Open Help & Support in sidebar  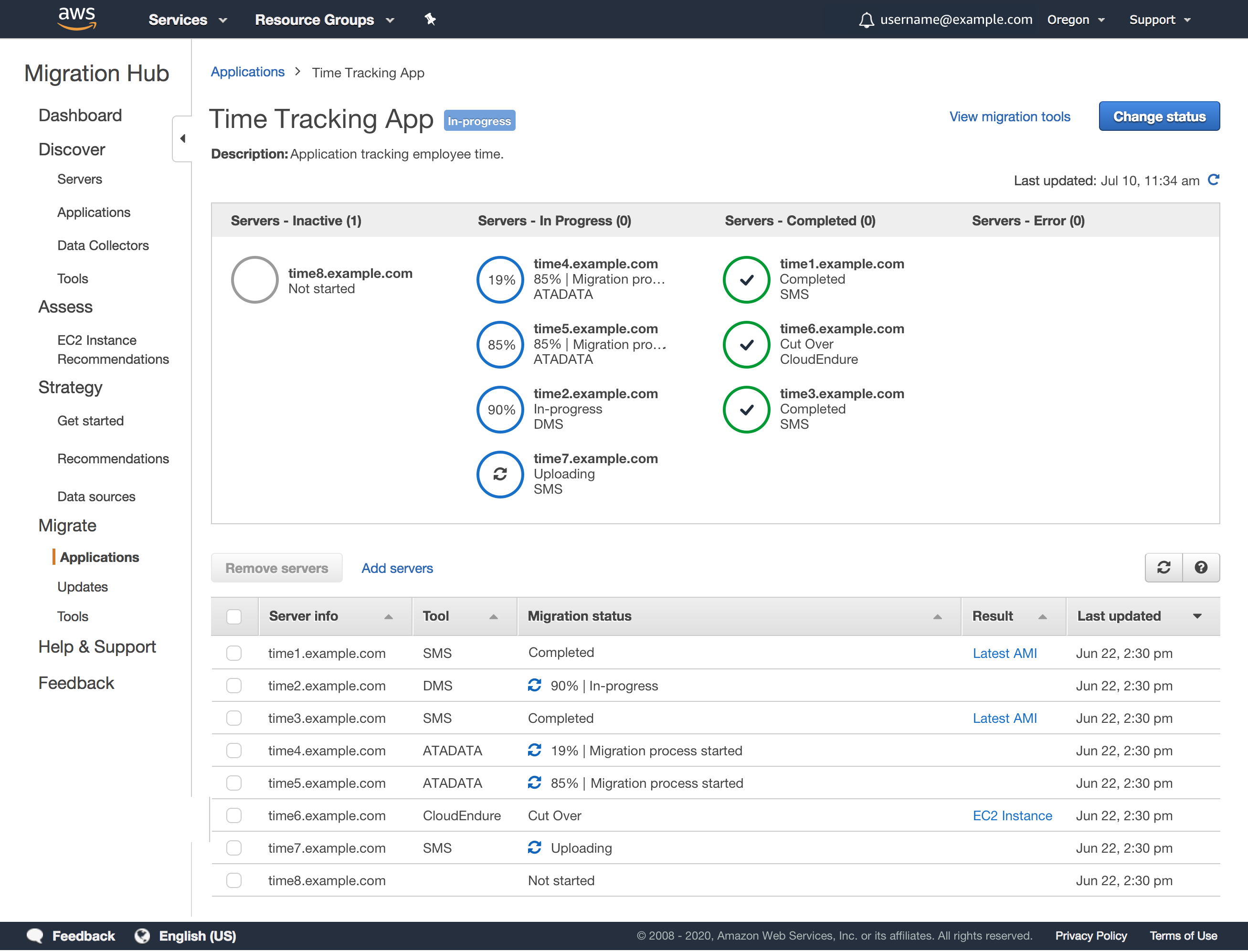97,646
